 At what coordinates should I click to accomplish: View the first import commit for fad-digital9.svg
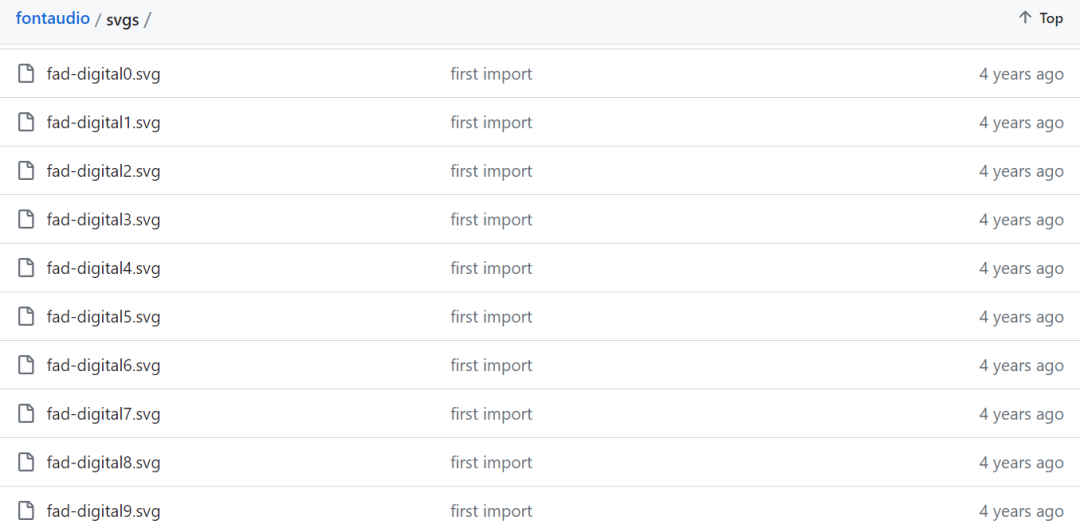coord(491,511)
